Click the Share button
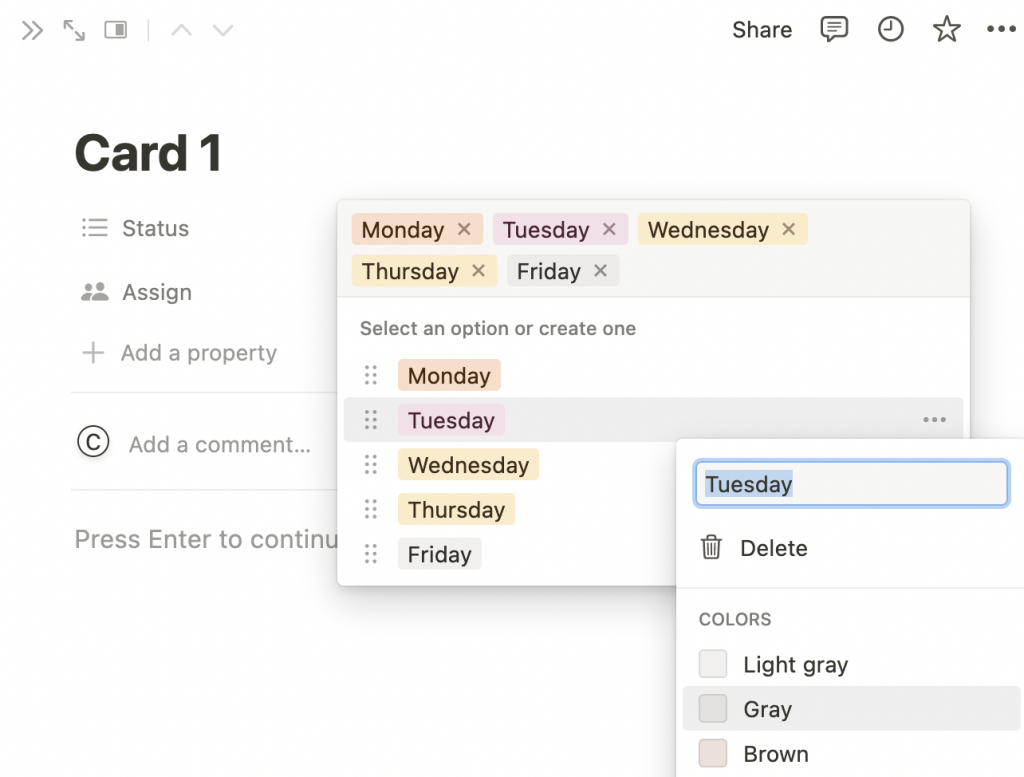Image resolution: width=1024 pixels, height=777 pixels. (x=762, y=30)
